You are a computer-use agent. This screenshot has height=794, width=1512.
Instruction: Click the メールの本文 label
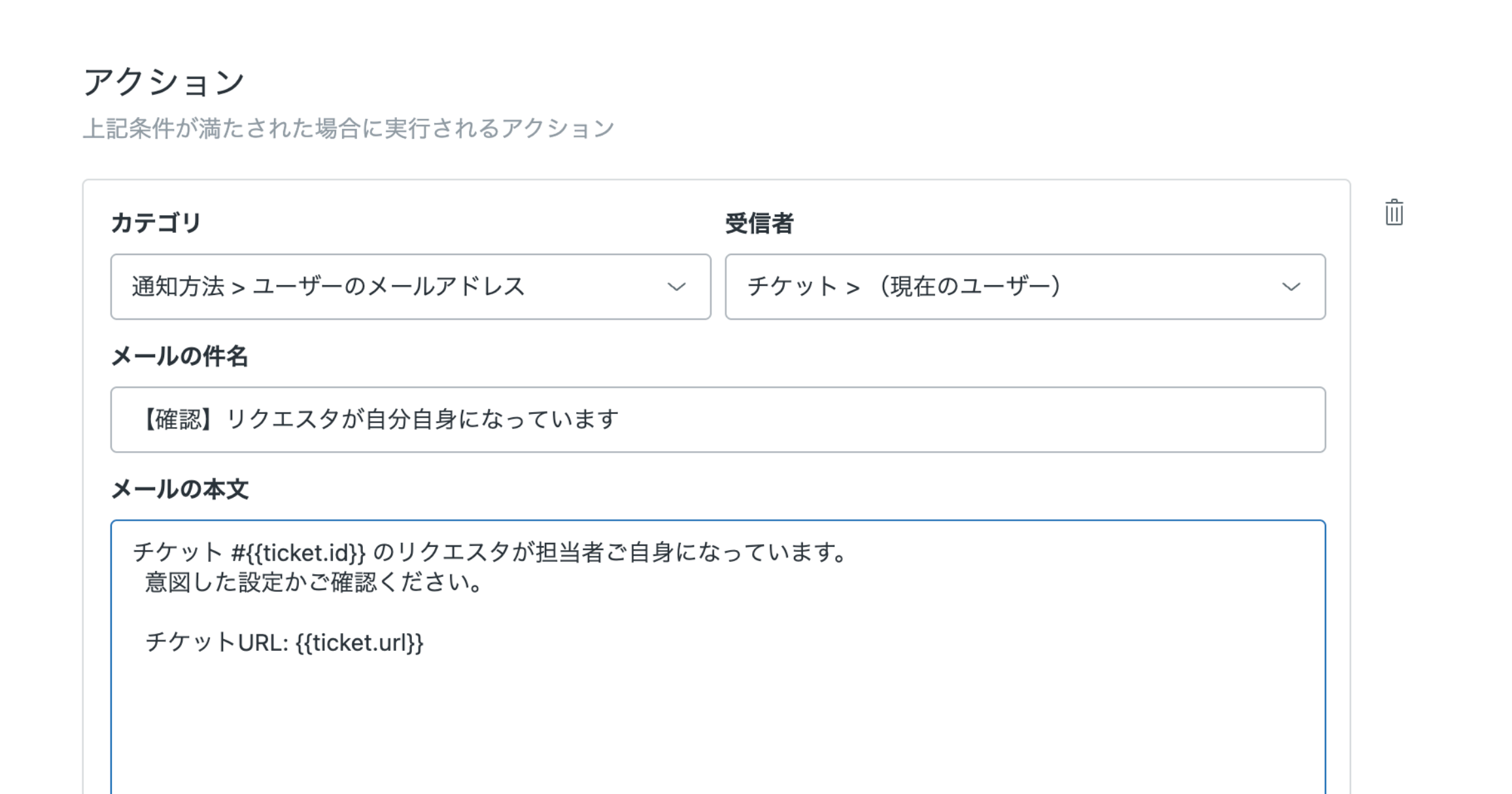179,489
